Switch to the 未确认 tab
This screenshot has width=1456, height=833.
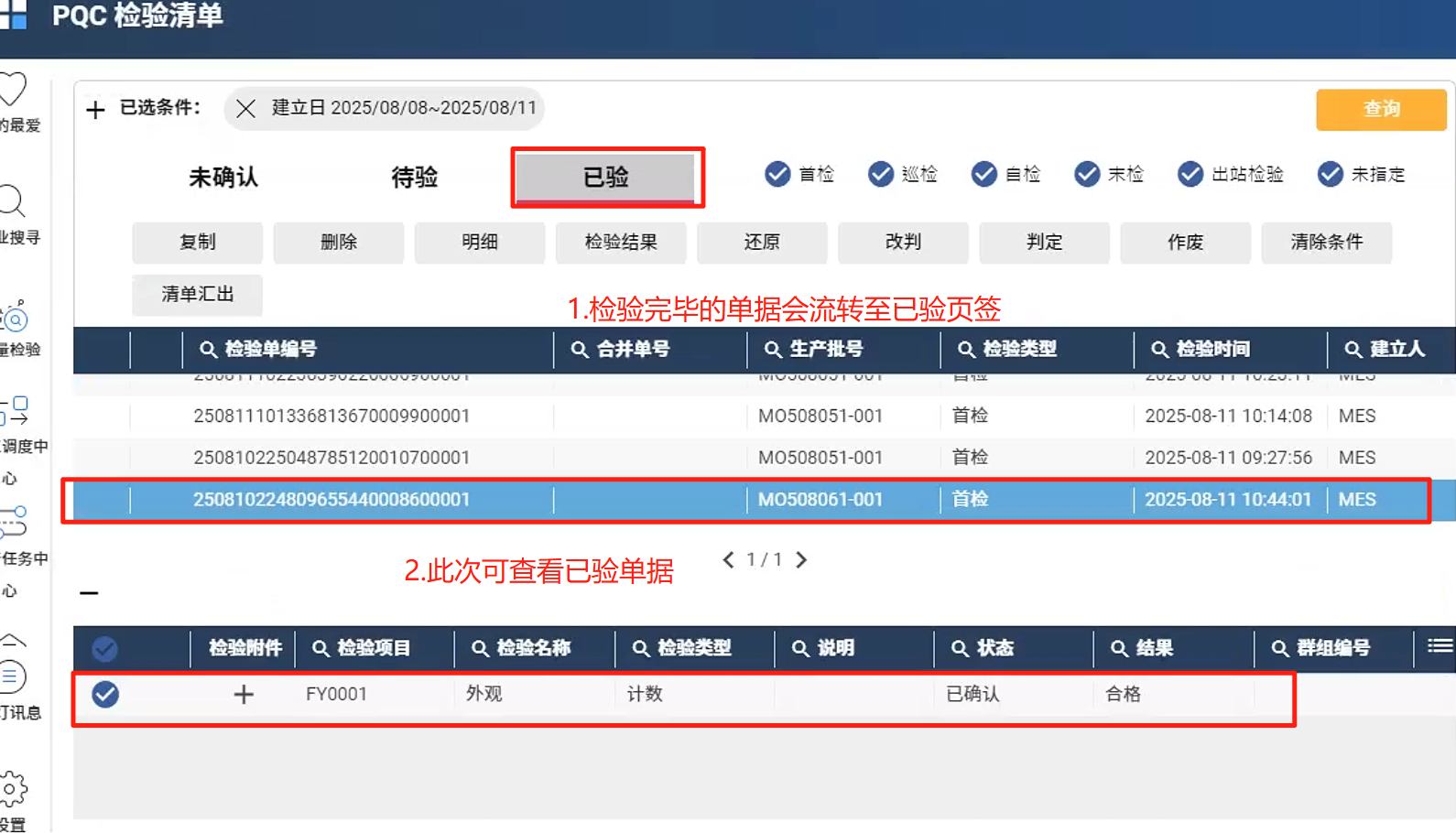[223, 177]
